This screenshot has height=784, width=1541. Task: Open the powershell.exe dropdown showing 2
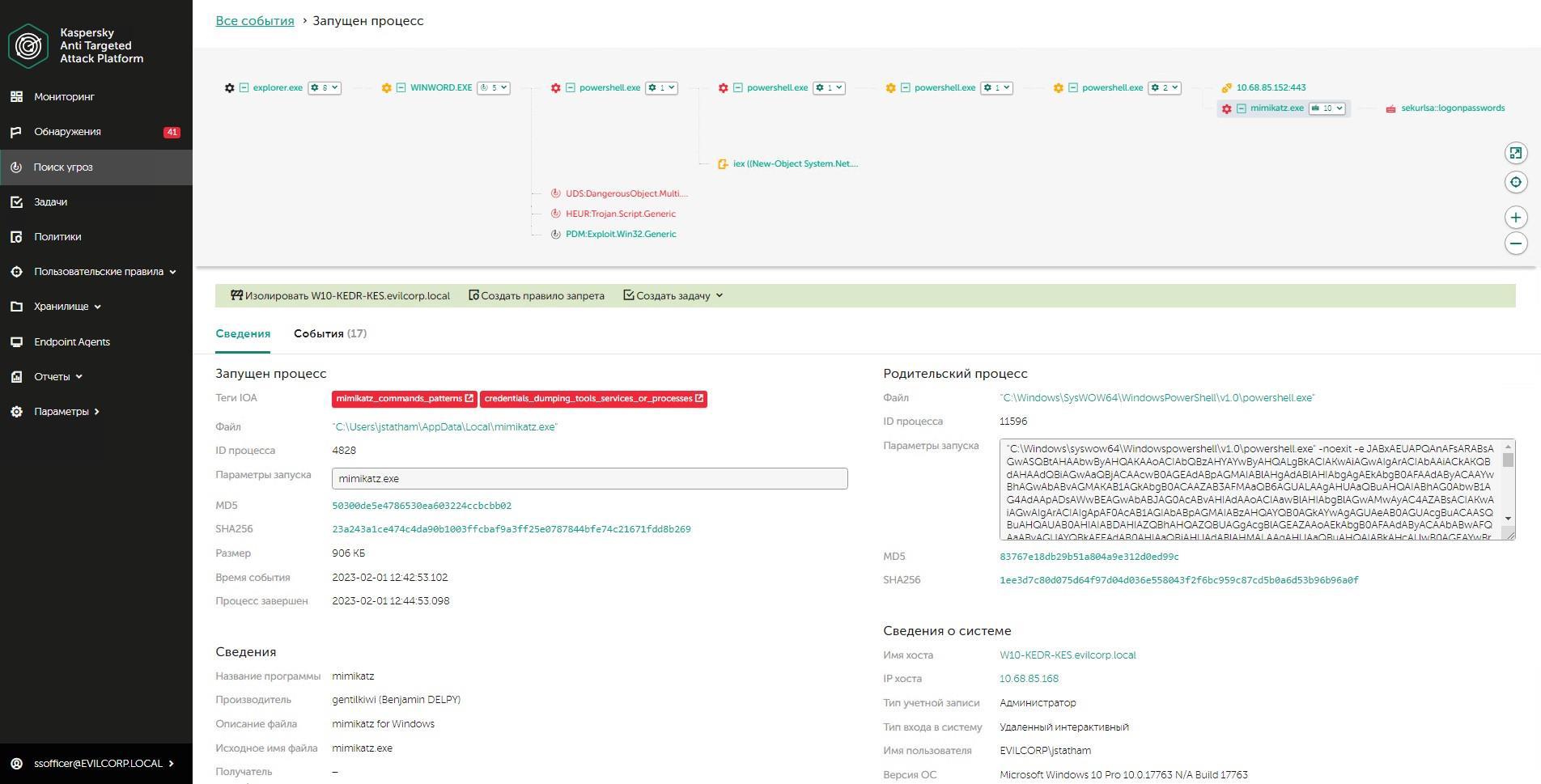pyautogui.click(x=1165, y=88)
